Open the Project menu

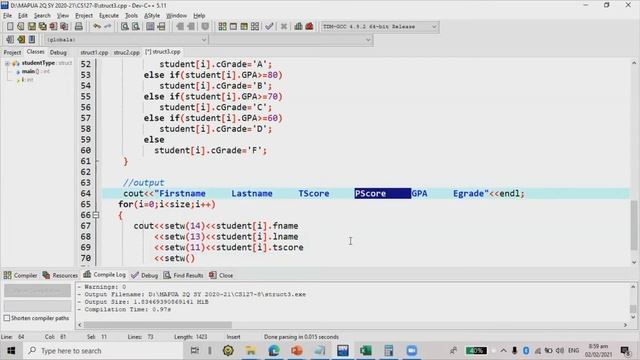pos(84,16)
